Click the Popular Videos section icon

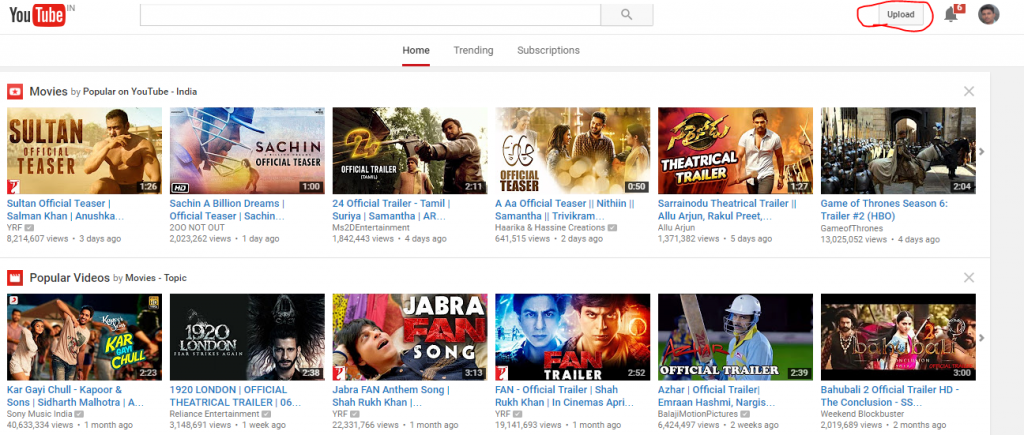tap(15, 278)
